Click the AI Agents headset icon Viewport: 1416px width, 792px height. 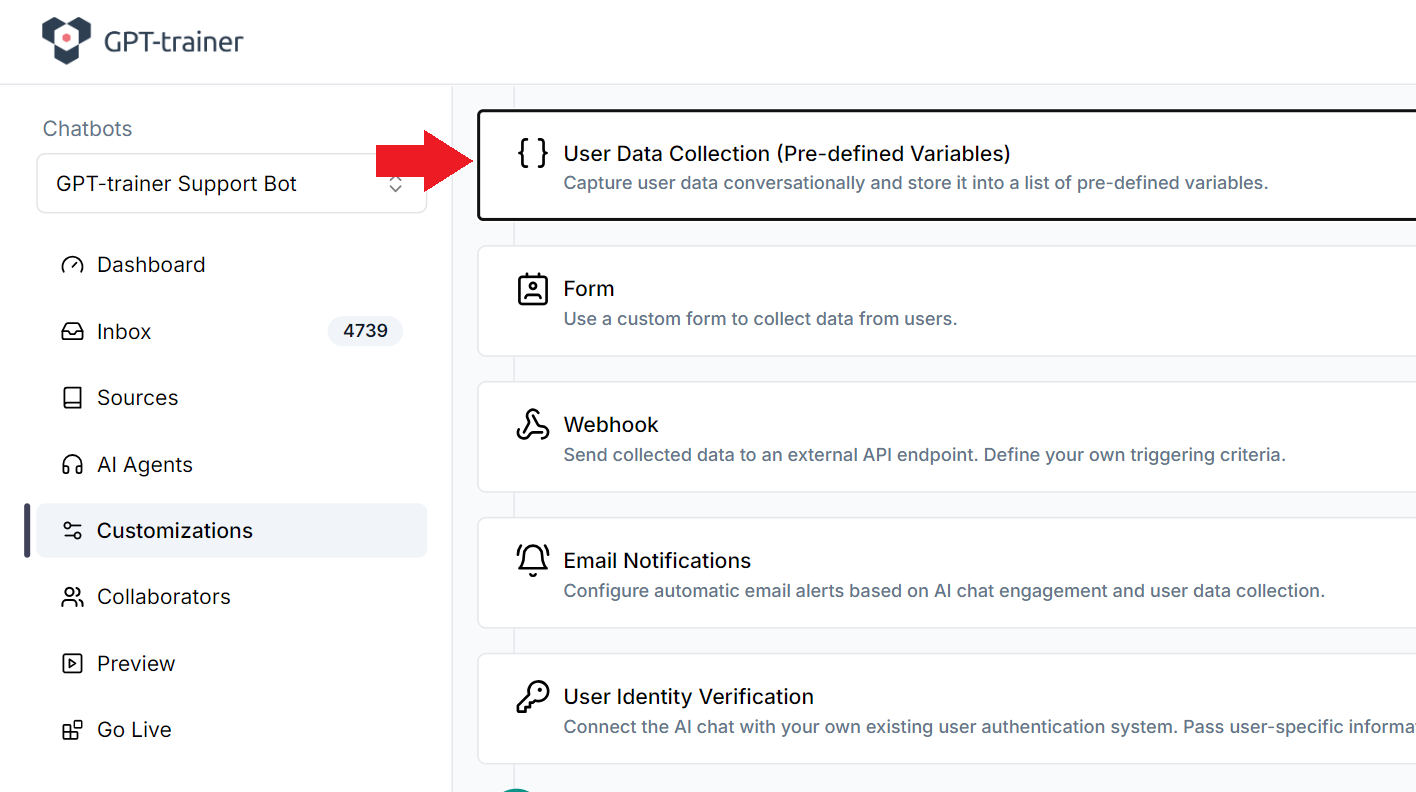(x=72, y=465)
